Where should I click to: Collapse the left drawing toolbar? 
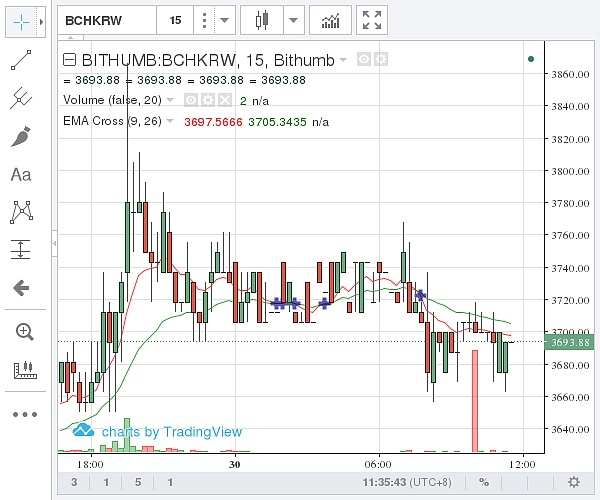click(55, 243)
